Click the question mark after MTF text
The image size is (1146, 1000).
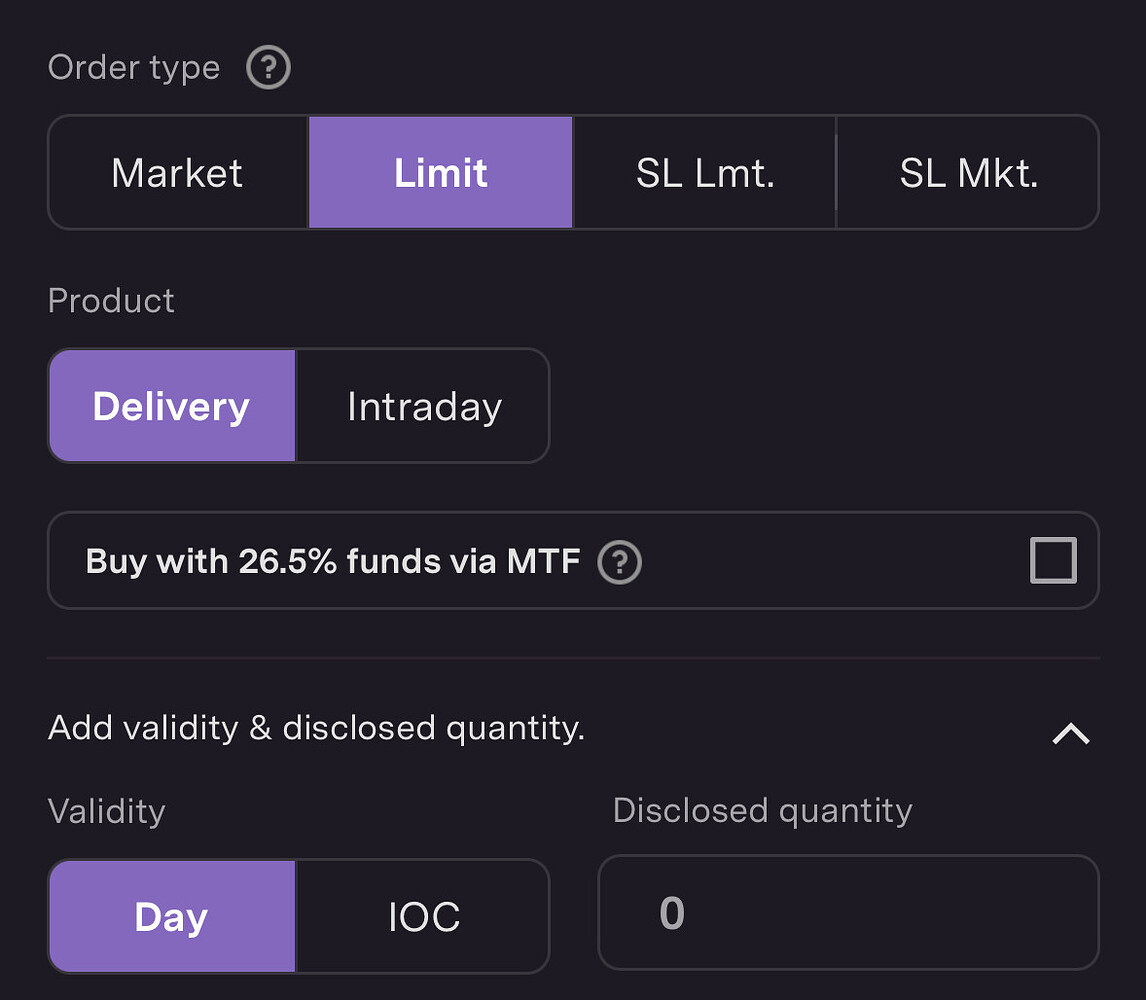[619, 562]
